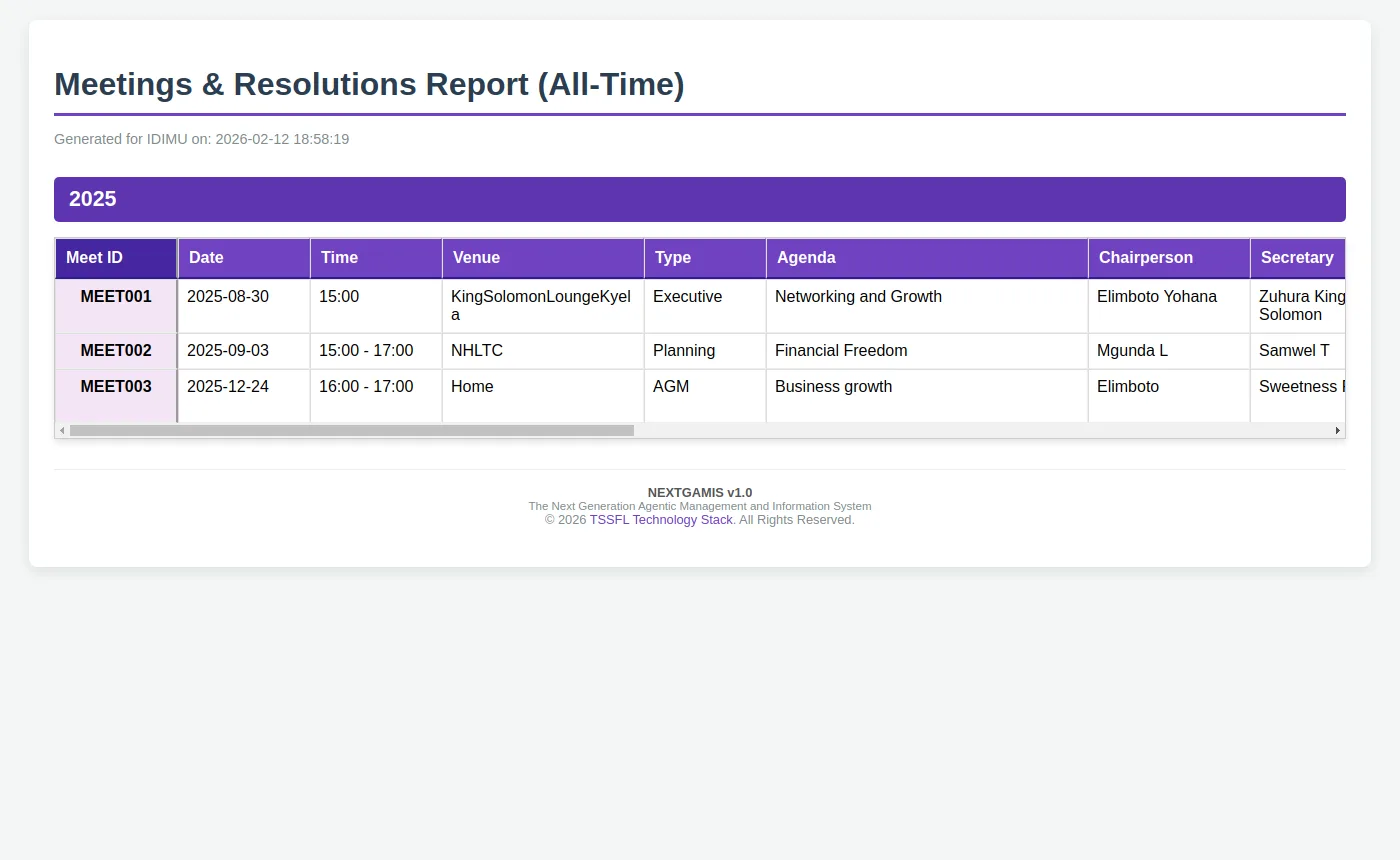Select the MEET002 row ID cell
The height and width of the screenshot is (860, 1400).
117,351
